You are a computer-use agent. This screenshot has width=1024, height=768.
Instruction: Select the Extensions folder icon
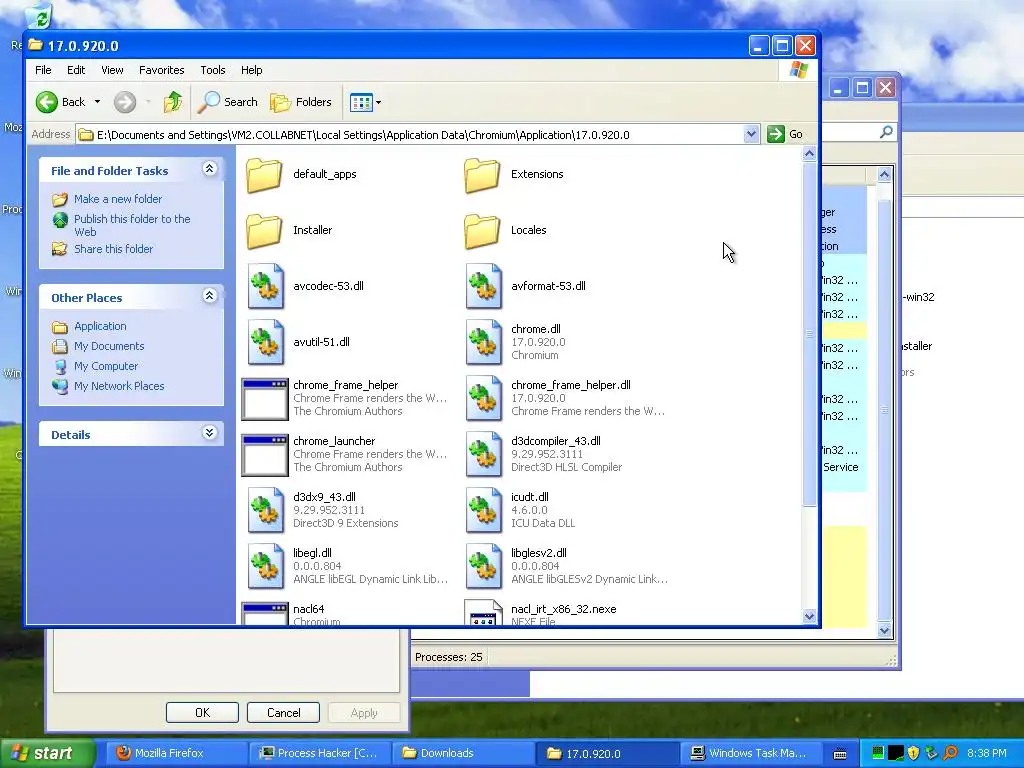[x=483, y=174]
